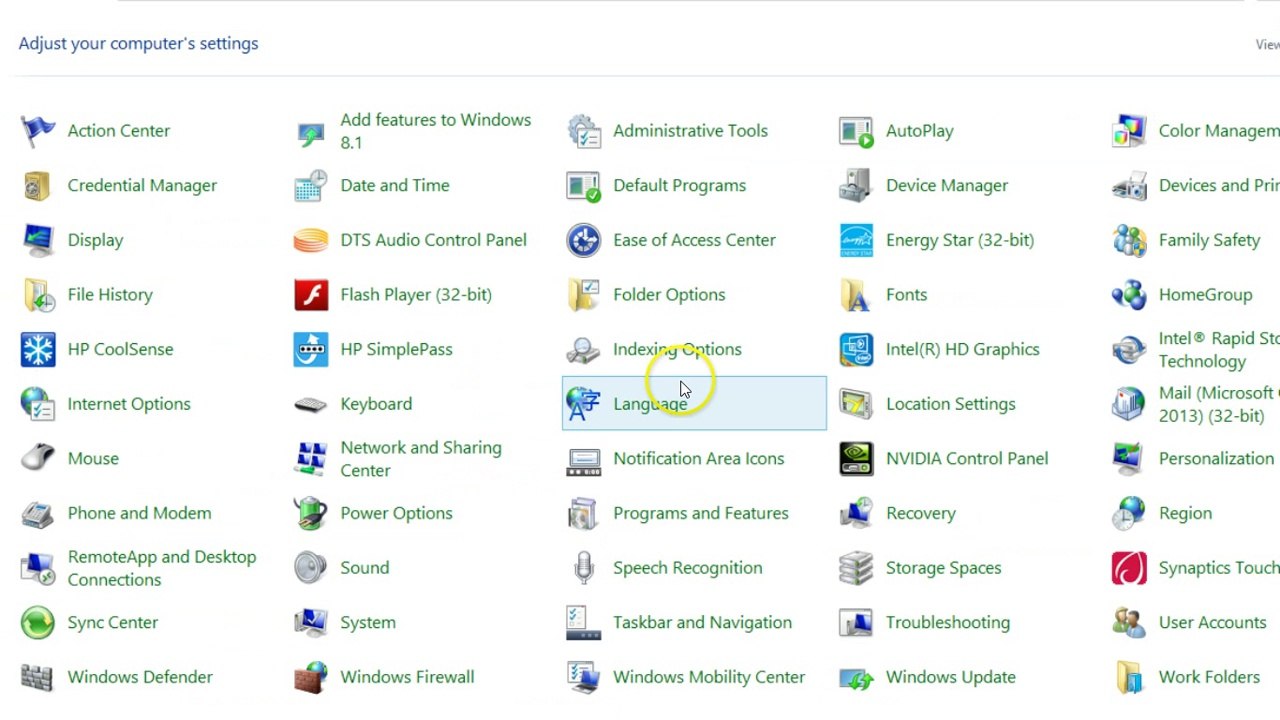Viewport: 1280px width, 720px height.
Task: Click the Work Folders icon
Action: point(1130,677)
